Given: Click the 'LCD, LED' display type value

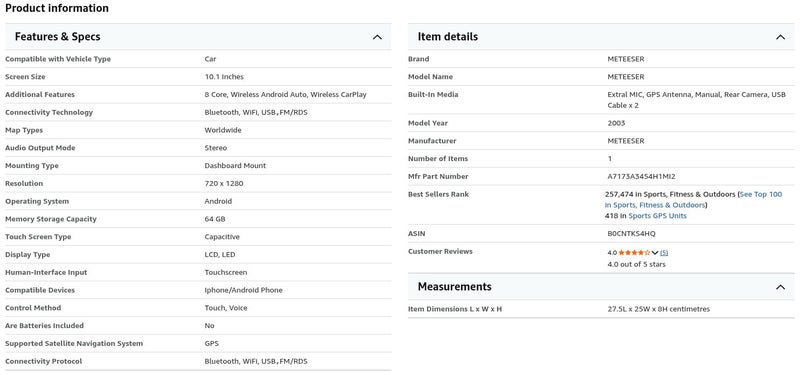Looking at the screenshot, I should 220,255.
